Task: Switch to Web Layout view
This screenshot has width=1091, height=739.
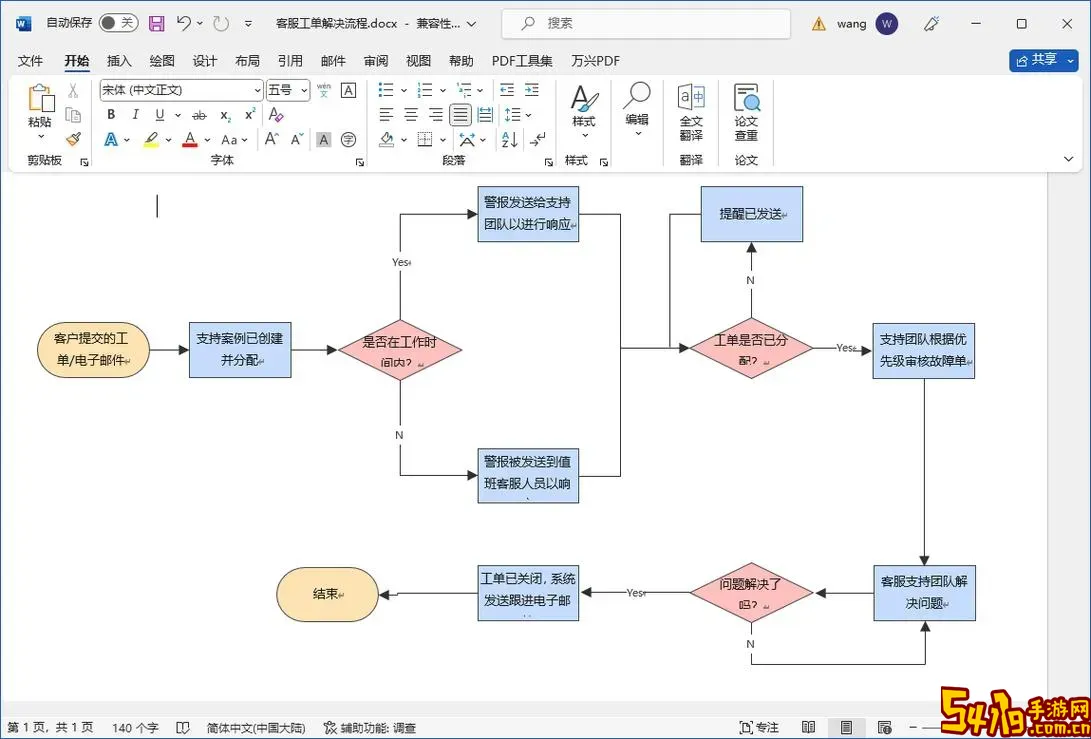Action: click(884, 728)
